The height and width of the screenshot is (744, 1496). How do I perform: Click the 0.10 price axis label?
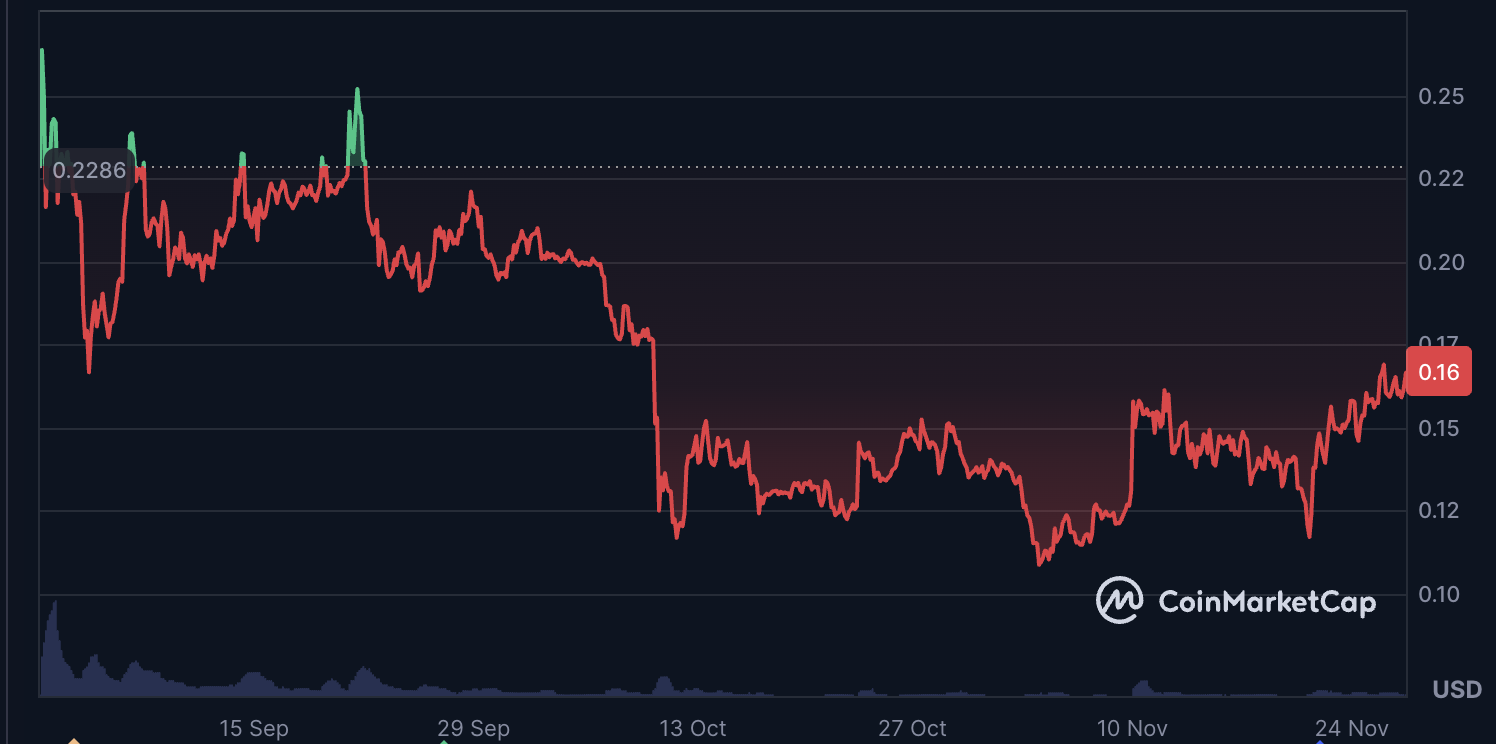point(1441,595)
